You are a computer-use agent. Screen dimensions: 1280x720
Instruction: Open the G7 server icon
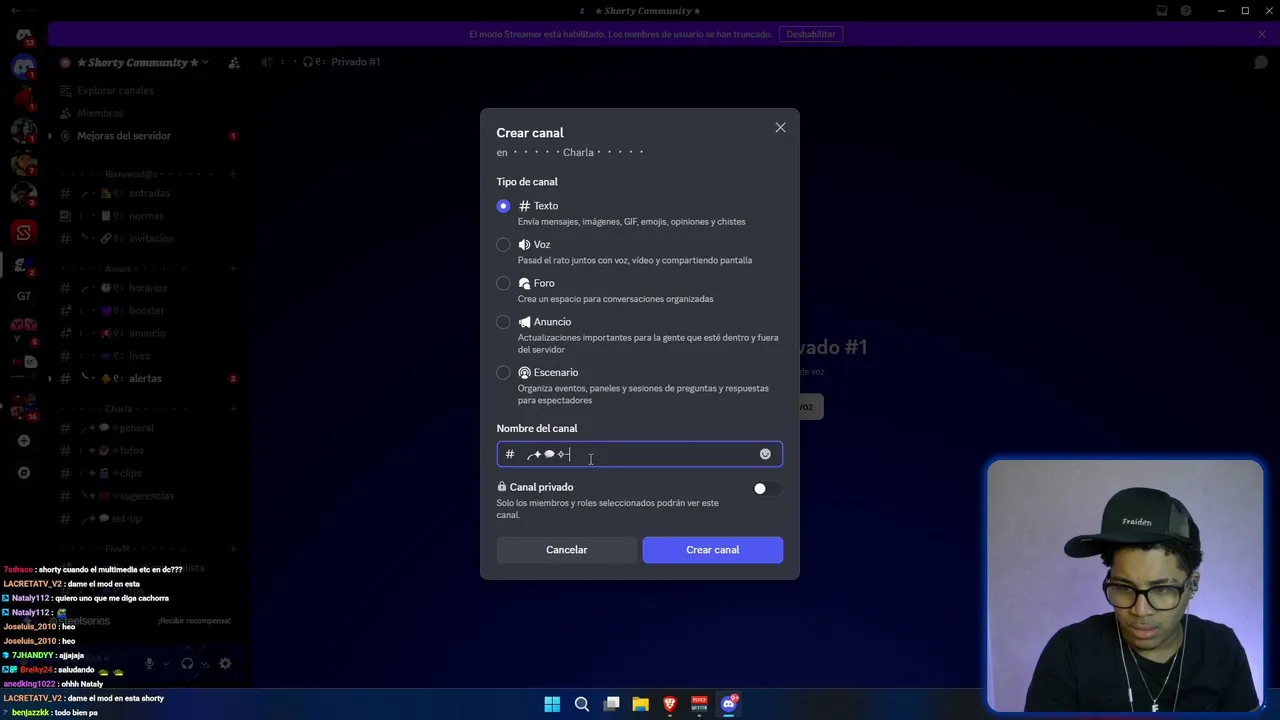(24, 296)
